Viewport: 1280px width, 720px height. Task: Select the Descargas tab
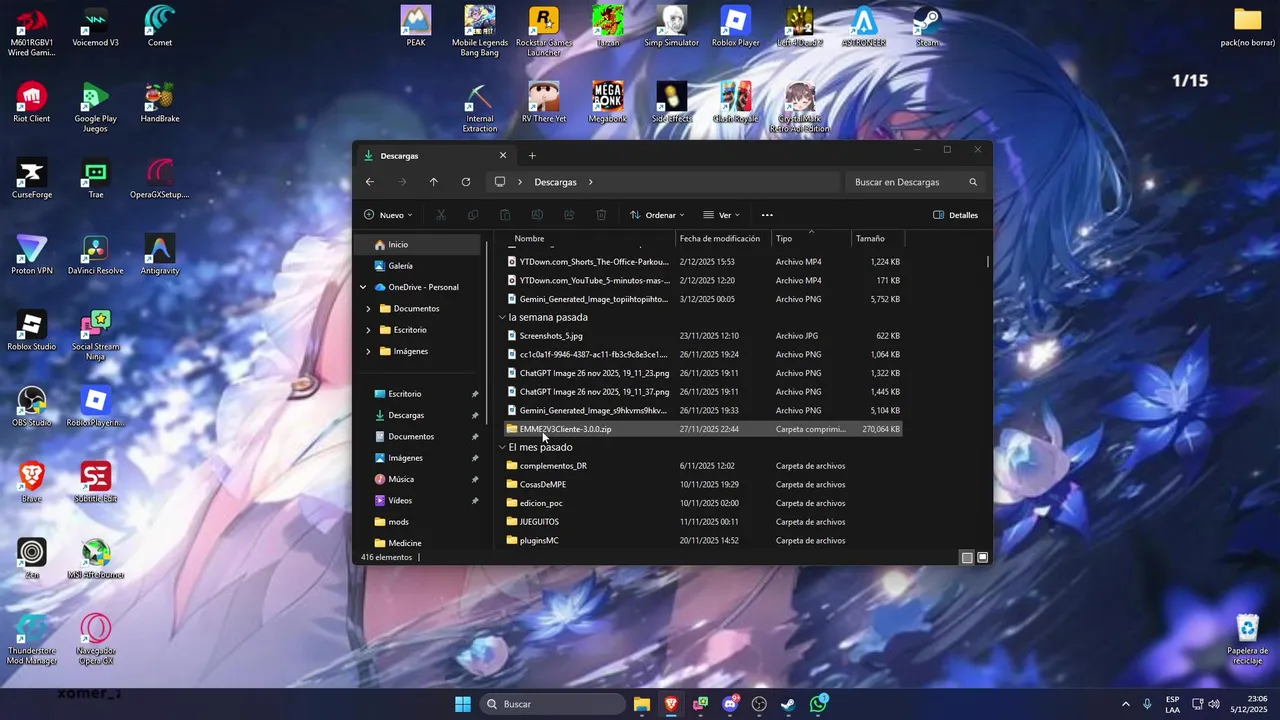[434, 156]
